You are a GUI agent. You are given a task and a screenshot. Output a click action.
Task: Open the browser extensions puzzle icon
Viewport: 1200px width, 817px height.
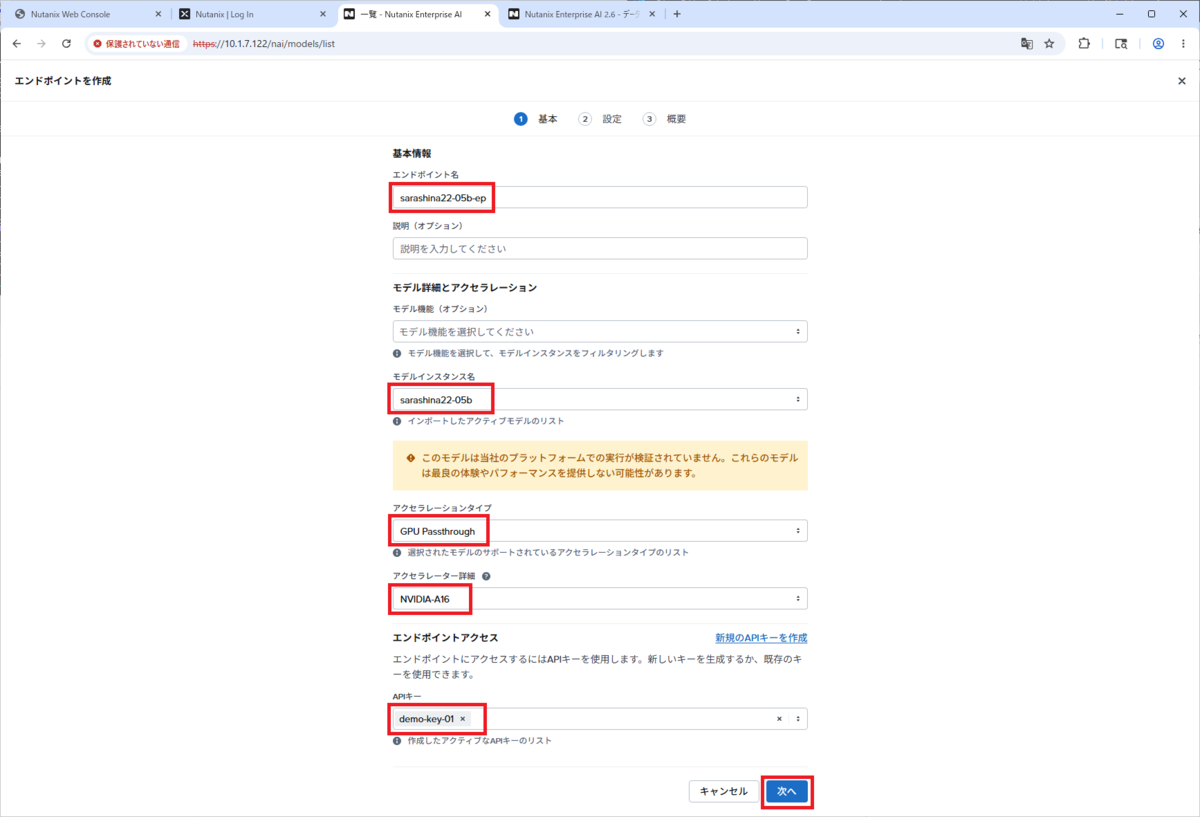pos(1084,44)
